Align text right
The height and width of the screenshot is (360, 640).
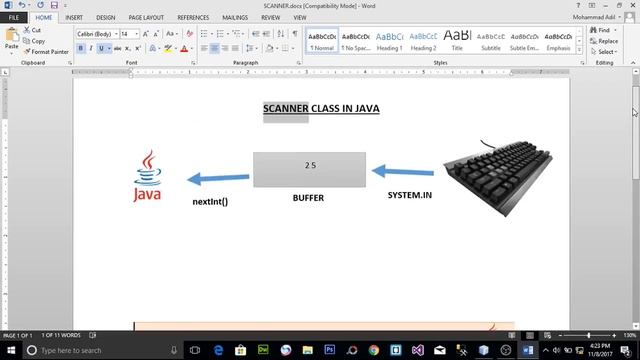[225, 48]
